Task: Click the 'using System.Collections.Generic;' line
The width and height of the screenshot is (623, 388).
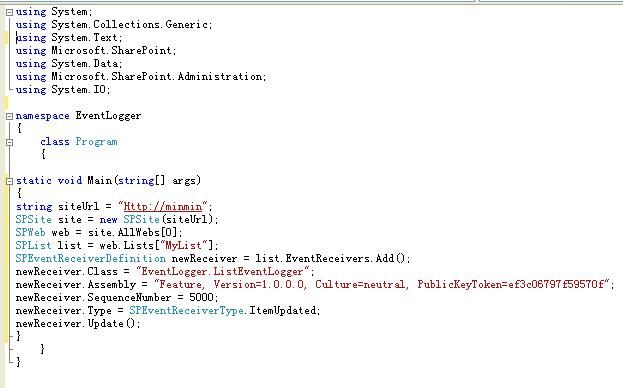Action: tap(114, 25)
